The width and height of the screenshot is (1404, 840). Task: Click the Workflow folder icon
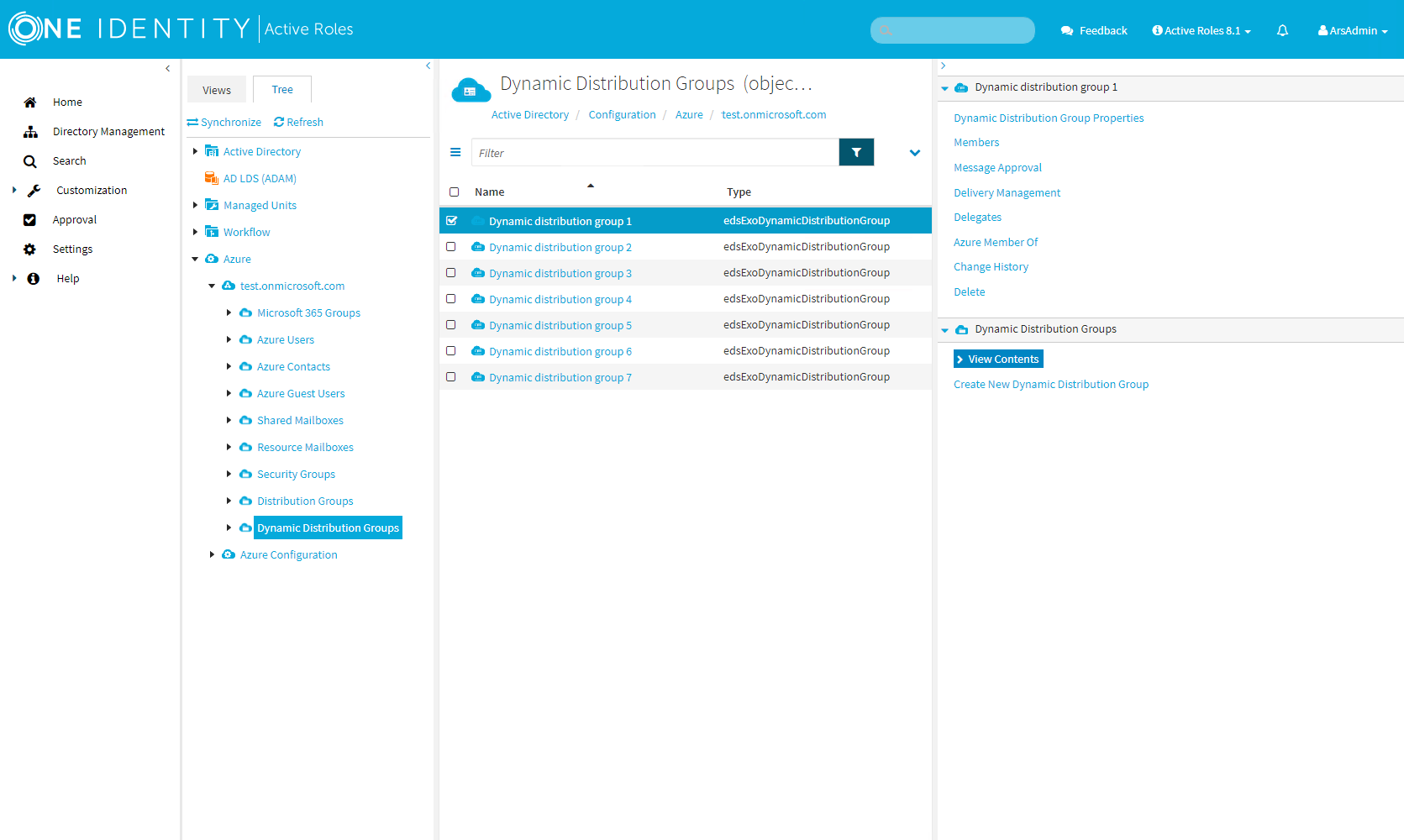click(212, 232)
